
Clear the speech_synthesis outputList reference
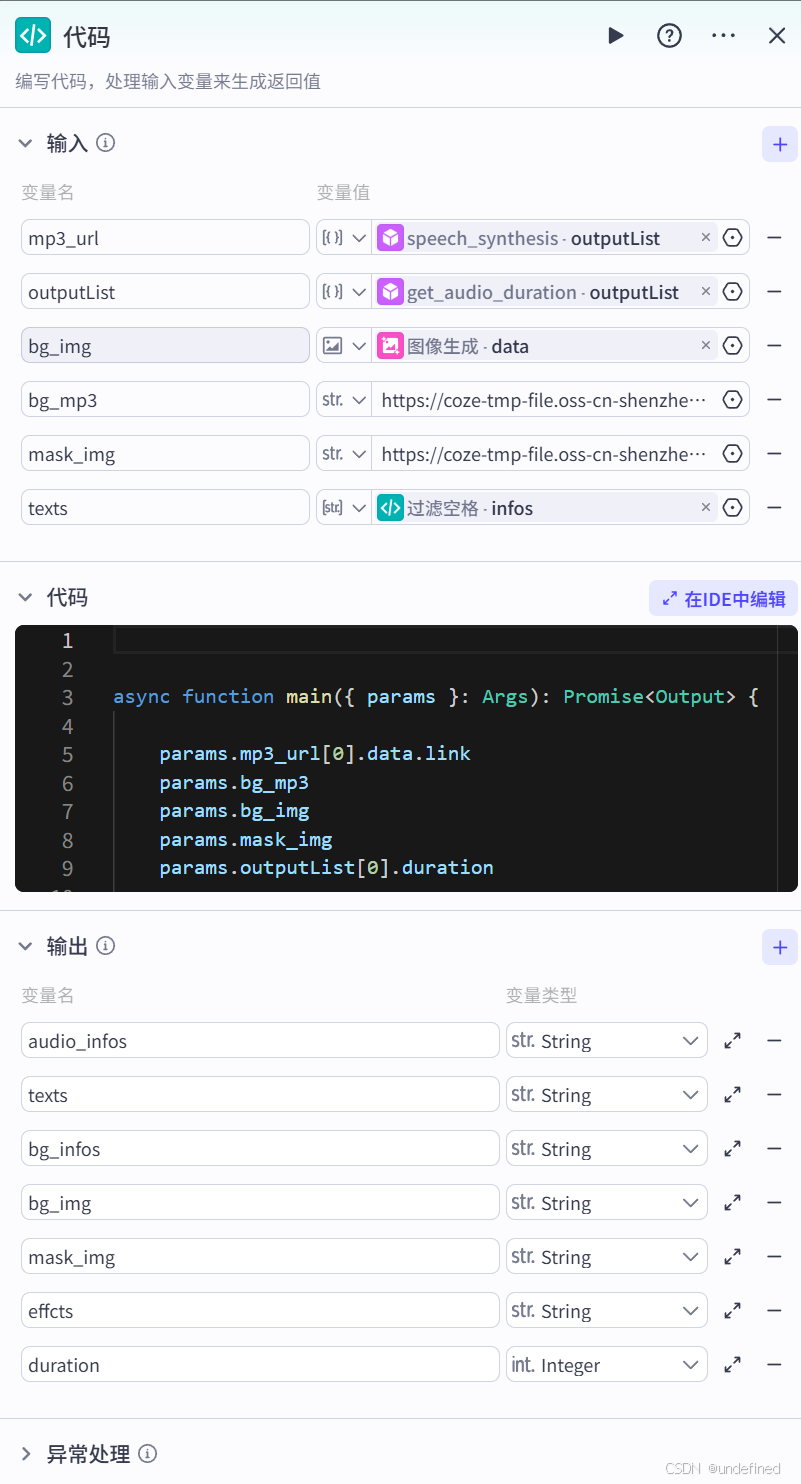(705, 238)
